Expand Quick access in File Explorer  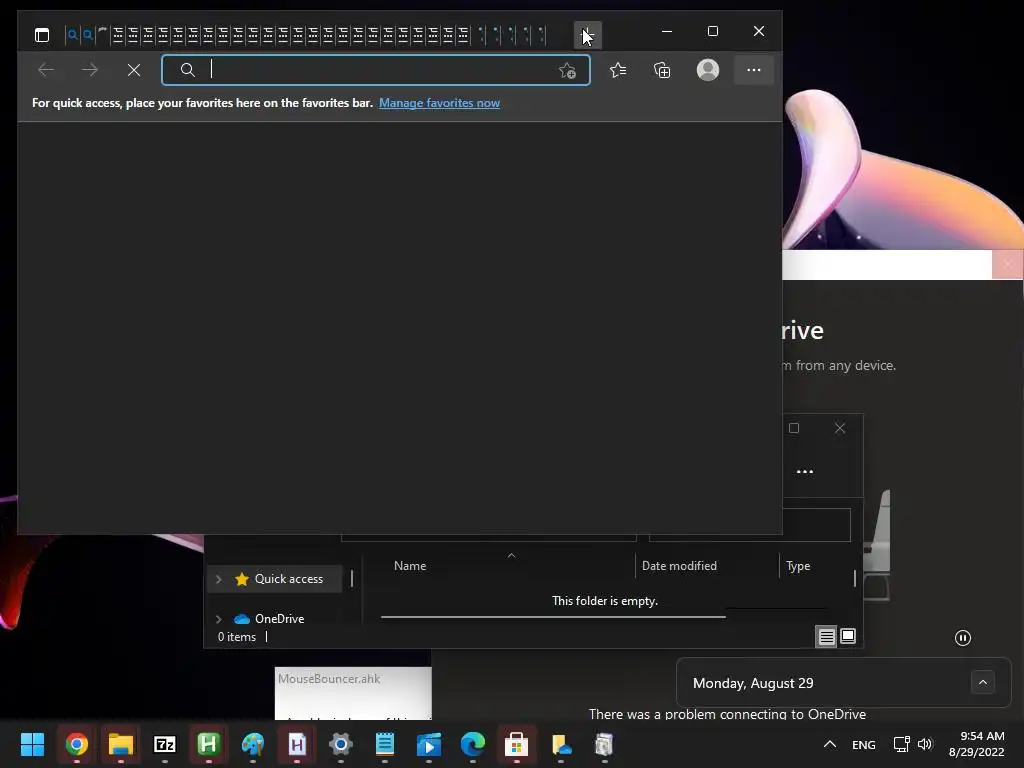[x=219, y=579]
